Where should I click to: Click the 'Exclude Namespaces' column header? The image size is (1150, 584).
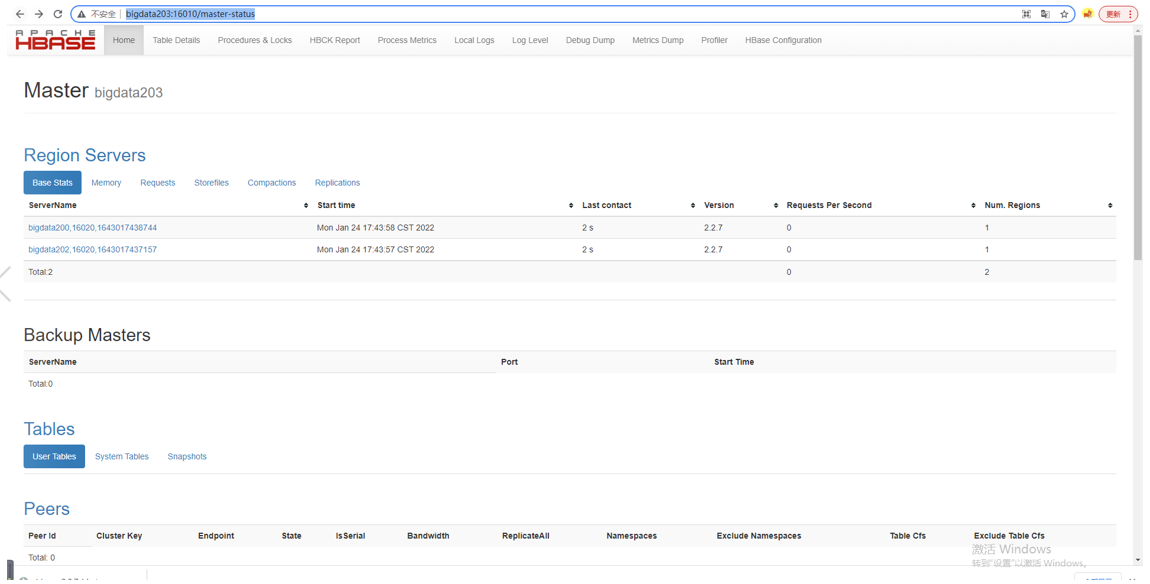coord(758,536)
